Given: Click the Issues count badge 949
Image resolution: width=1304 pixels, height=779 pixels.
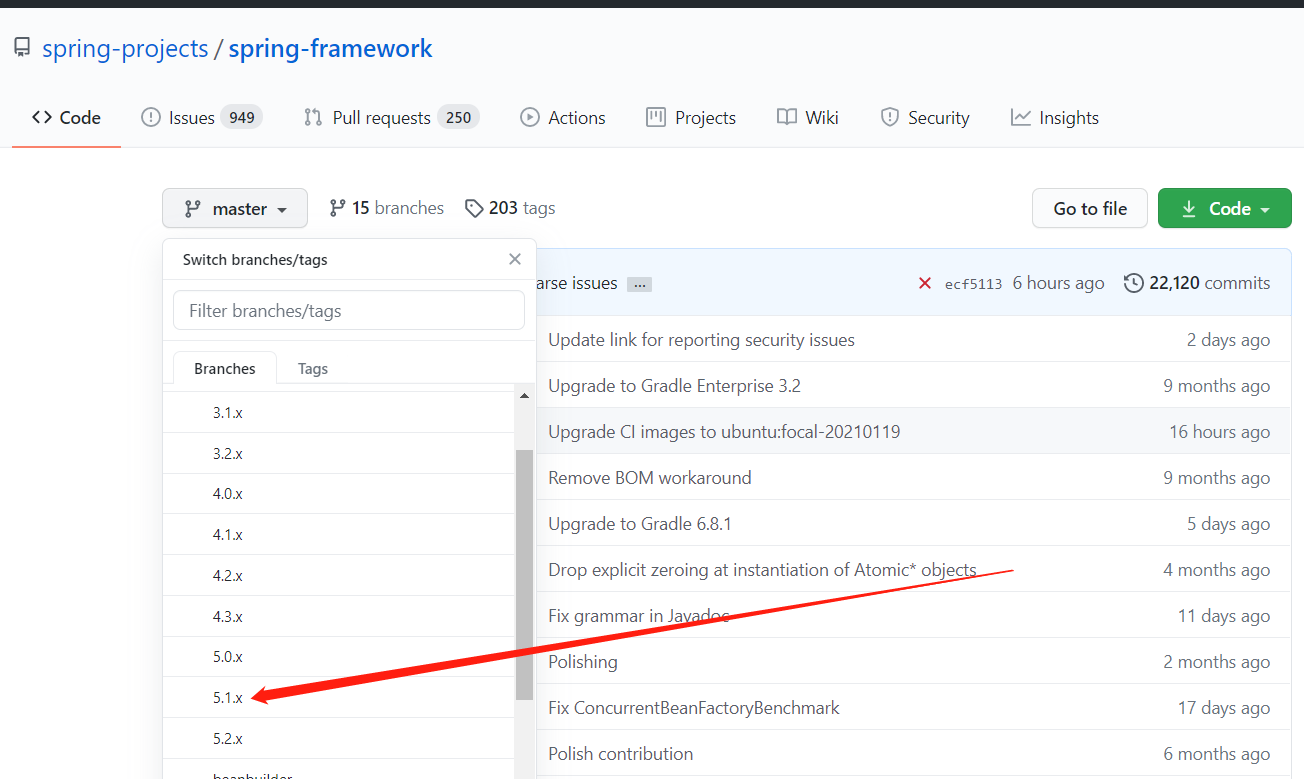Looking at the screenshot, I should click(x=242, y=117).
